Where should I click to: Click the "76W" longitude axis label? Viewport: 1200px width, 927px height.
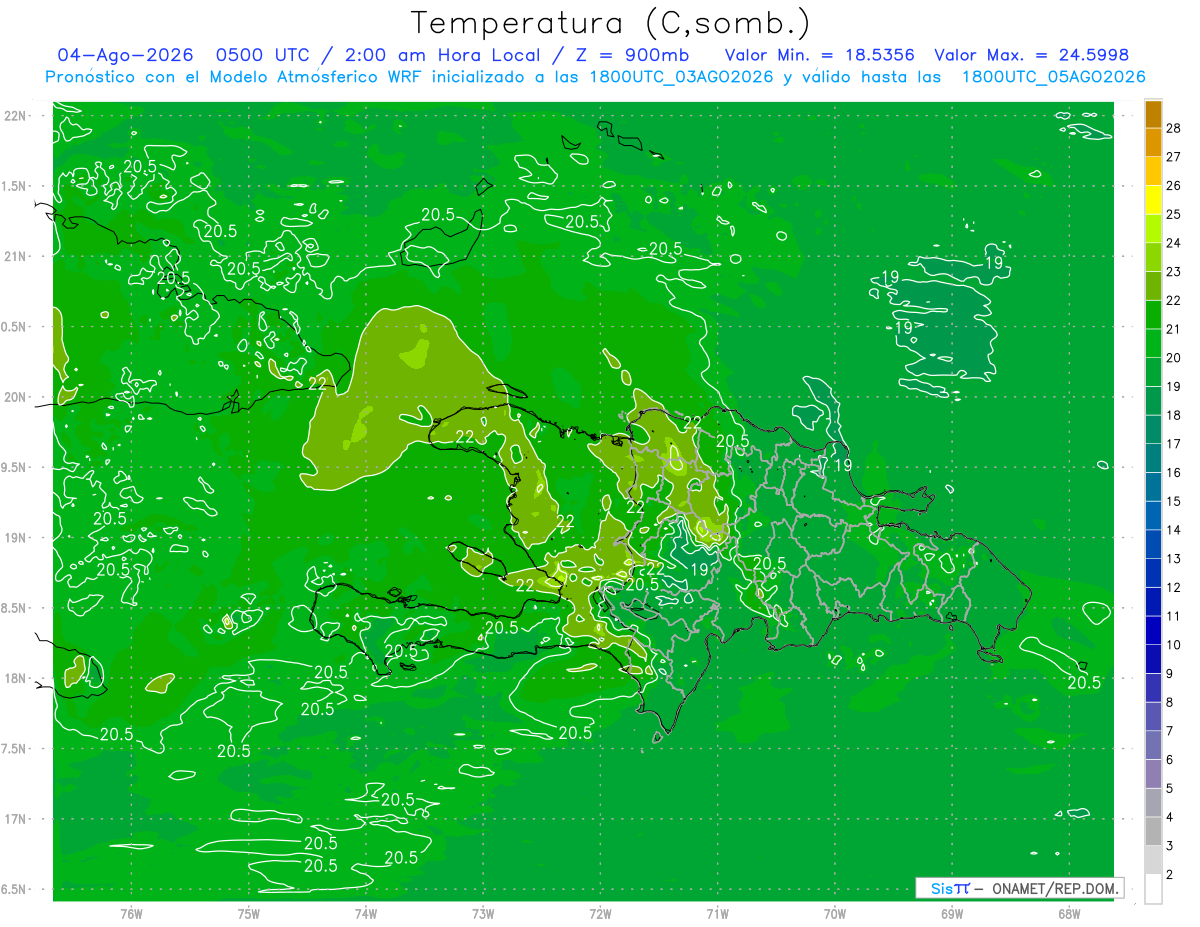(x=130, y=913)
